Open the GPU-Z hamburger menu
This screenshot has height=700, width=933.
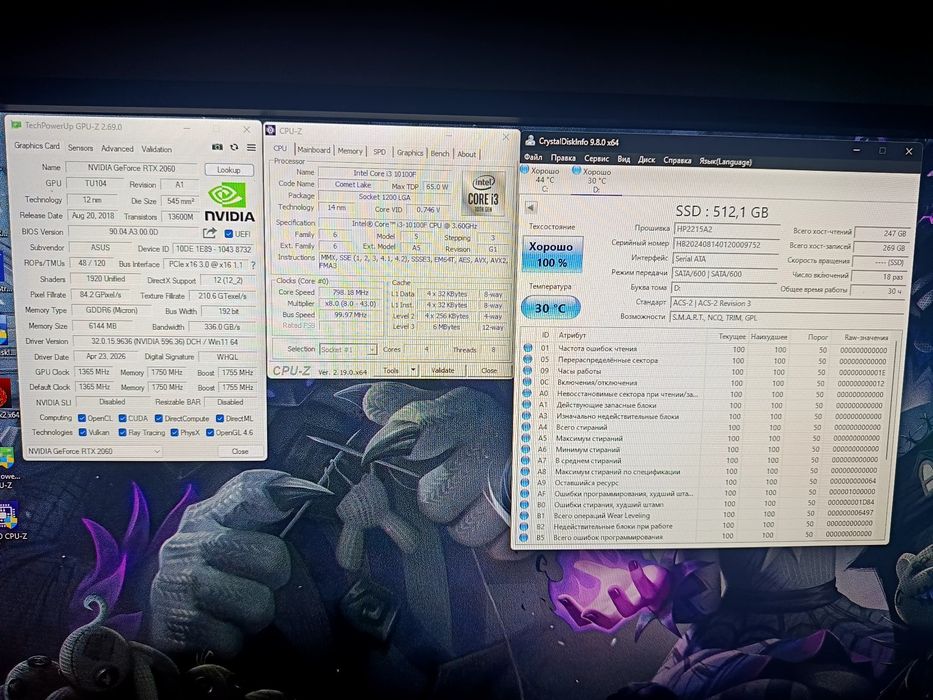point(252,148)
